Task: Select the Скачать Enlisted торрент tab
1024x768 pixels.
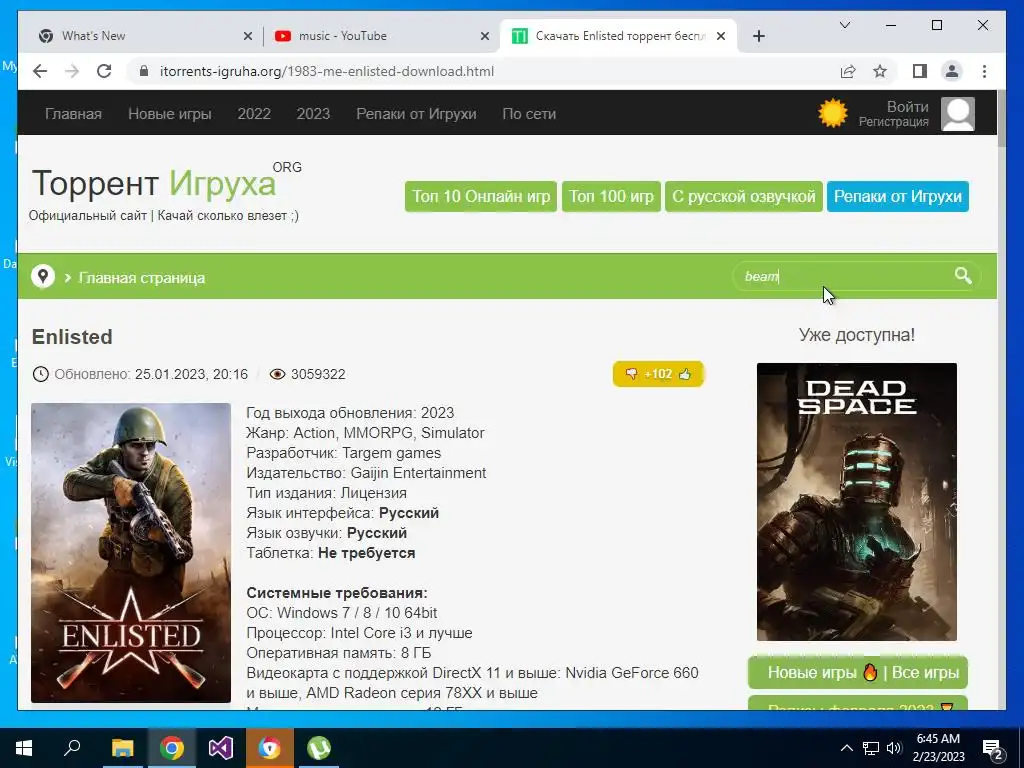Action: click(x=619, y=36)
